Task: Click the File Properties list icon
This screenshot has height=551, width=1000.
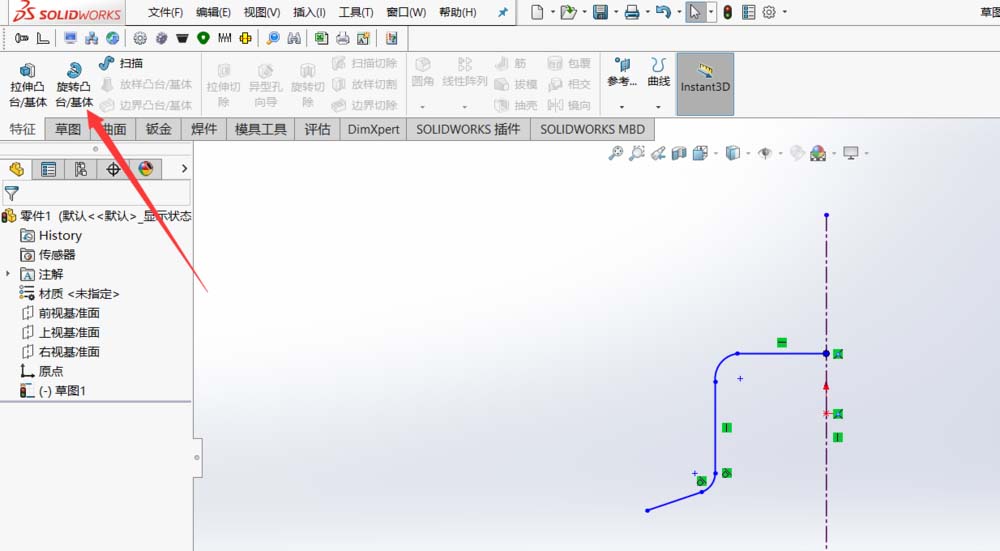Action: point(749,12)
